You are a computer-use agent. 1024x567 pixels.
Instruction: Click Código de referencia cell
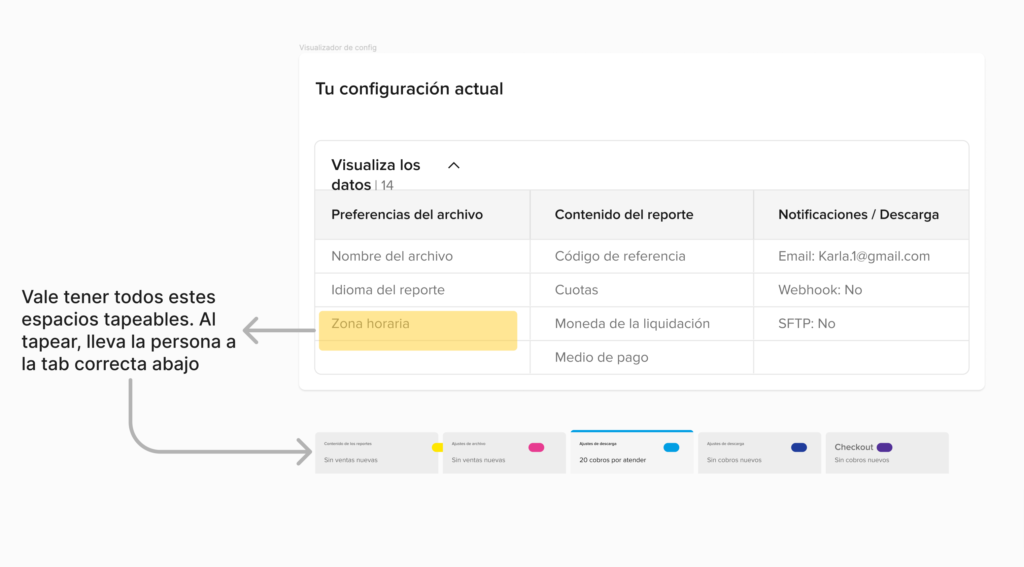620,256
